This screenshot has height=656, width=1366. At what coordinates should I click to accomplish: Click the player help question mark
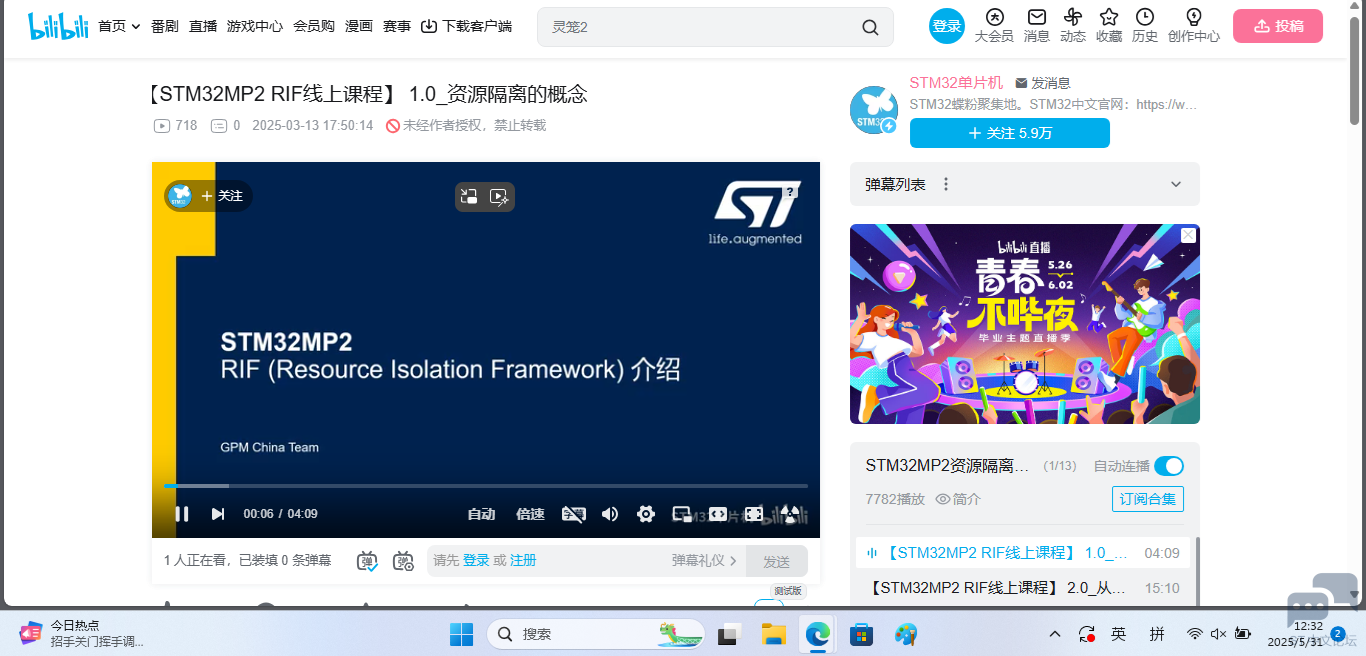(x=790, y=192)
